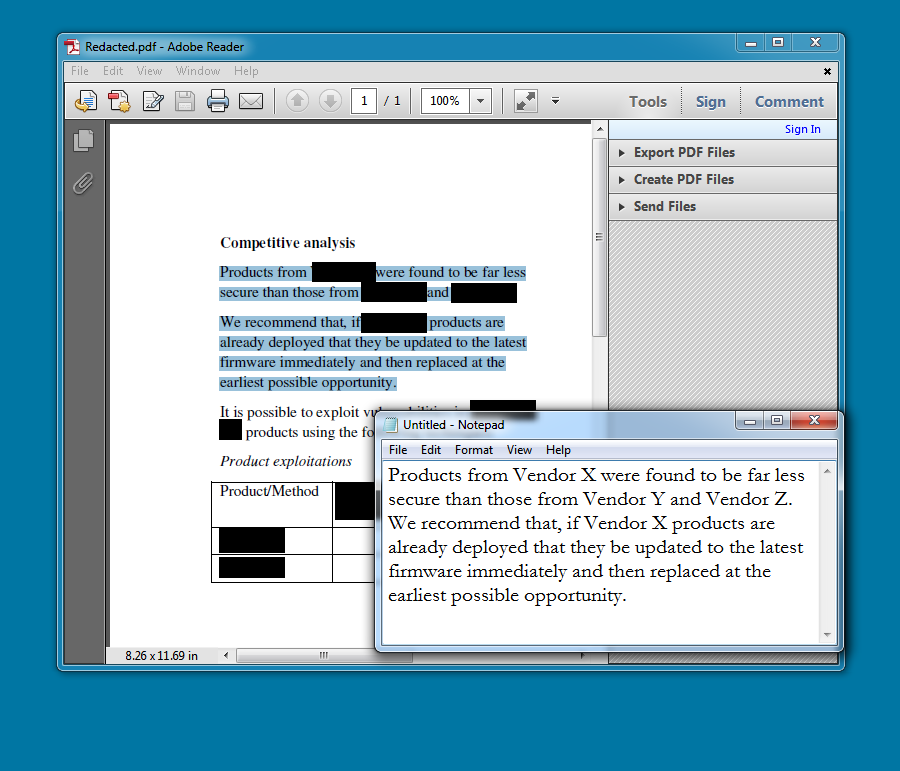This screenshot has width=900, height=771.
Task: Open Adobe Reader Edit menu
Action: 113,71
